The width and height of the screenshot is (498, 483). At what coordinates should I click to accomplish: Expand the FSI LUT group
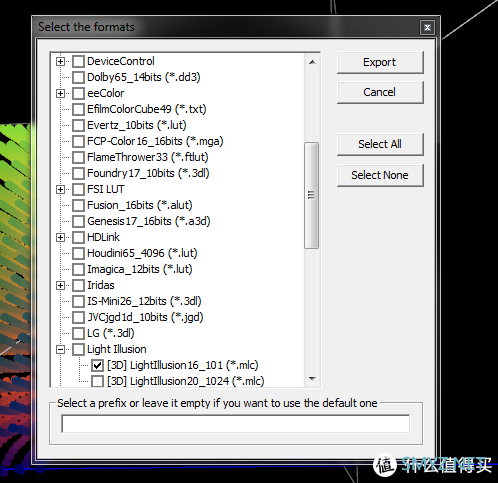pyautogui.click(x=60, y=189)
